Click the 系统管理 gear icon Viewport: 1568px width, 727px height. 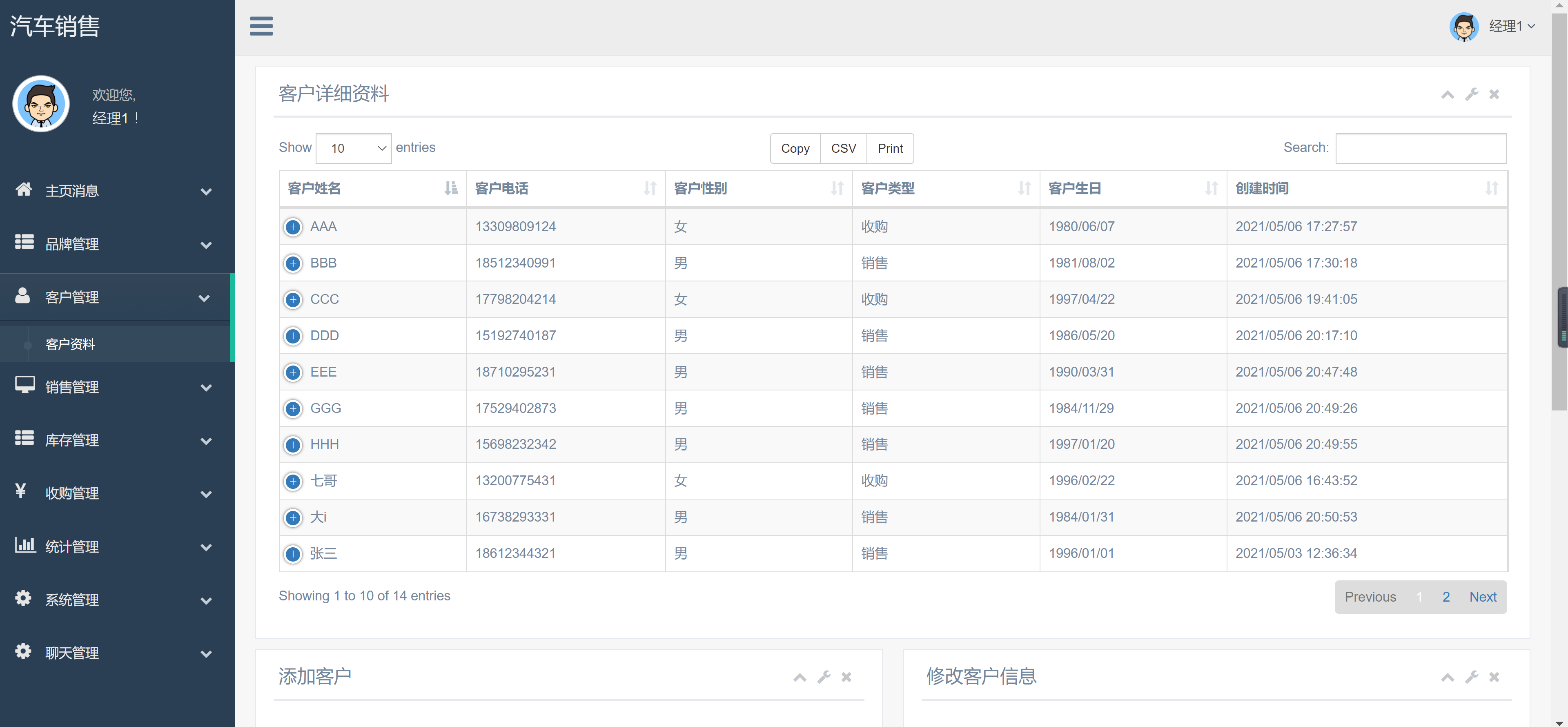click(x=23, y=598)
